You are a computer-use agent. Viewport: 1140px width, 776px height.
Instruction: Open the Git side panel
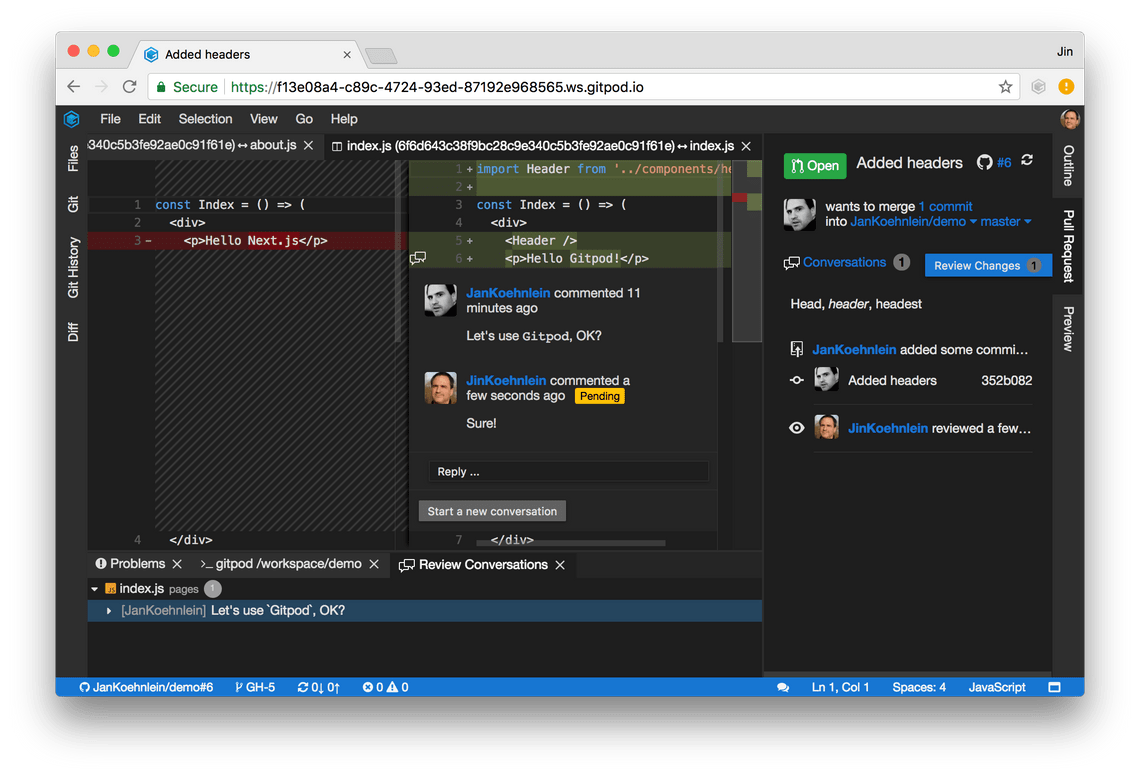coord(73,204)
